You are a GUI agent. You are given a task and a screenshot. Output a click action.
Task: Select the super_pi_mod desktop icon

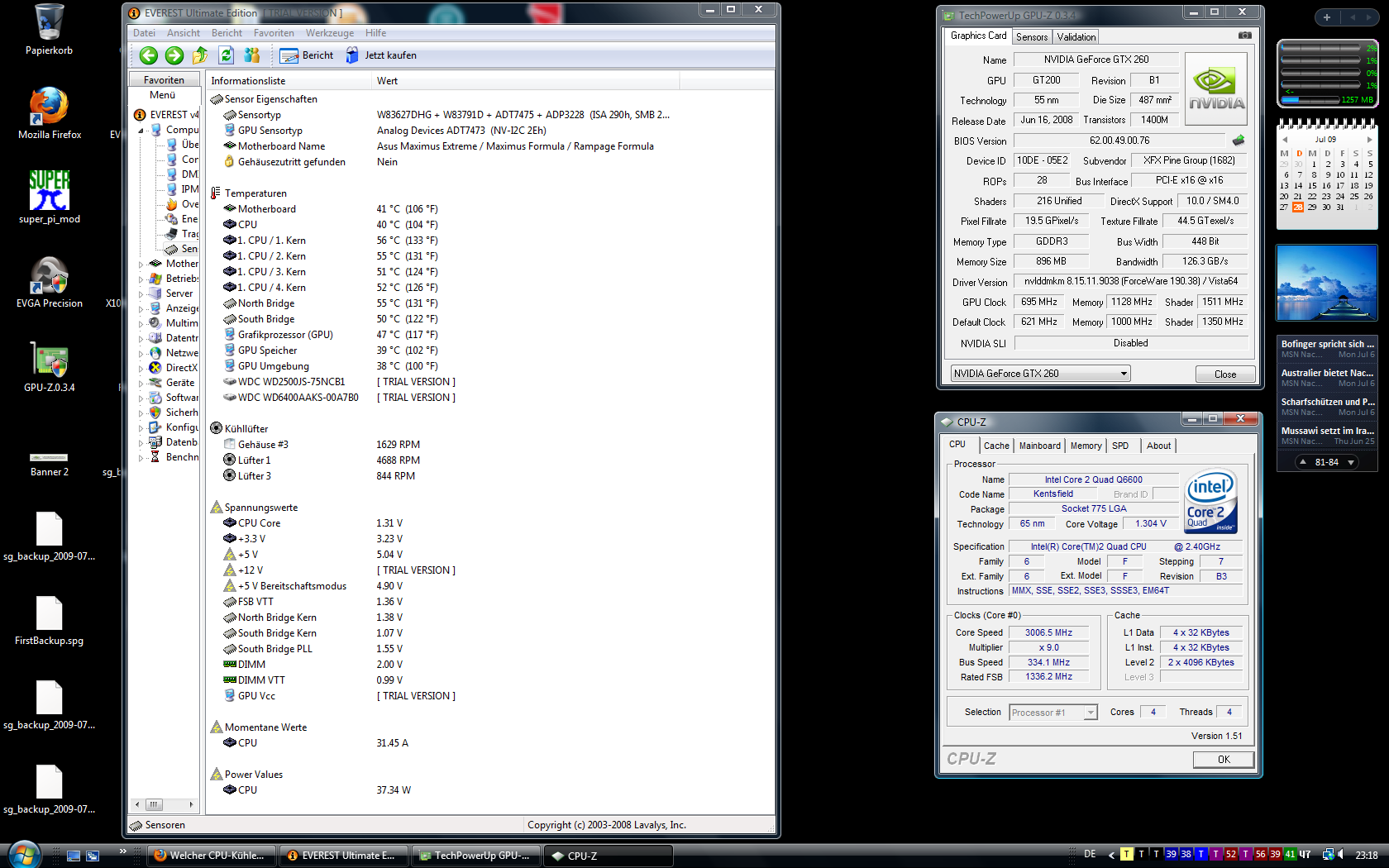click(50, 197)
